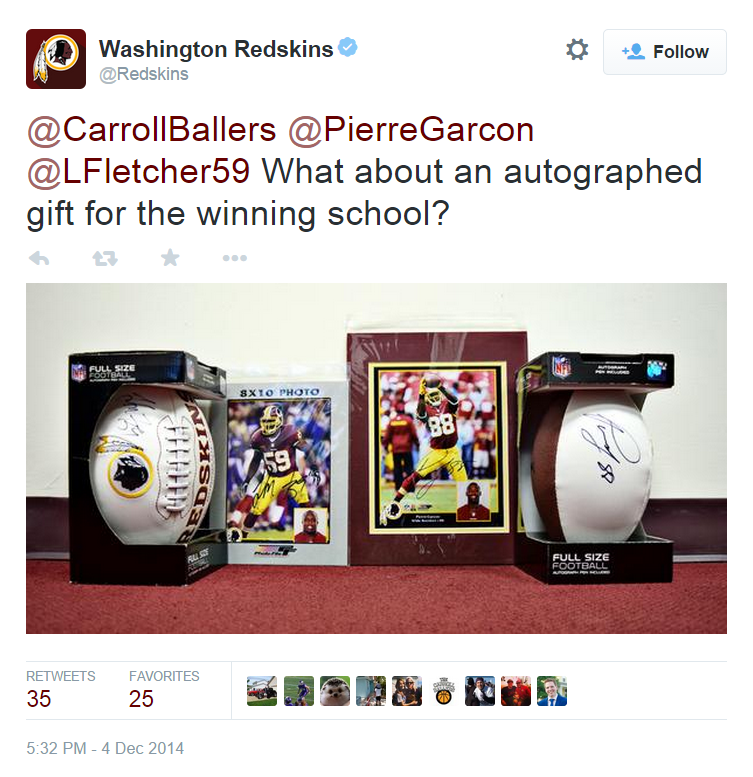Open the blue suit man avatar profile
The width and height of the screenshot is (753, 777).
pos(552,691)
